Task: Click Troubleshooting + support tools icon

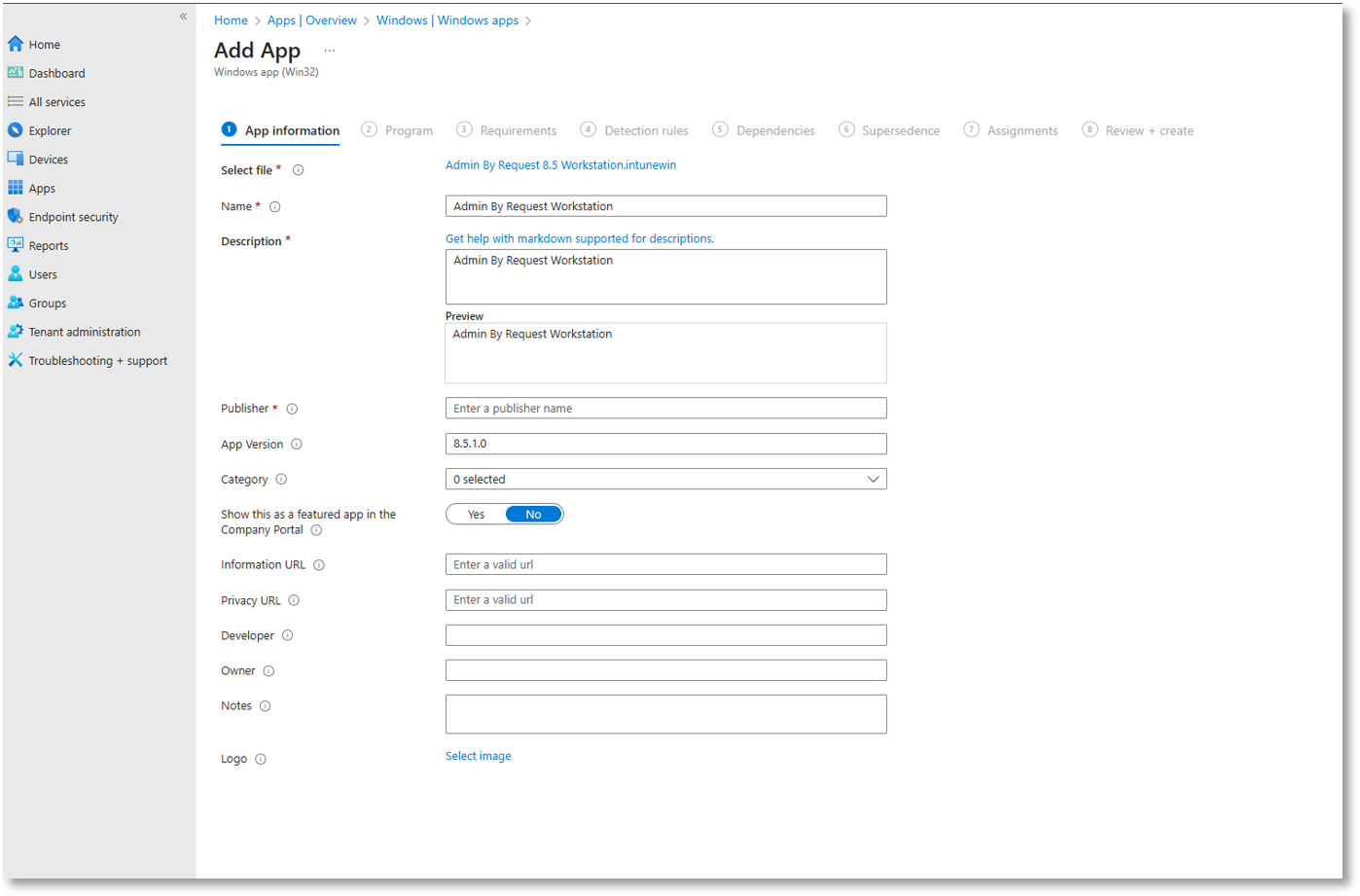Action: tap(16, 360)
